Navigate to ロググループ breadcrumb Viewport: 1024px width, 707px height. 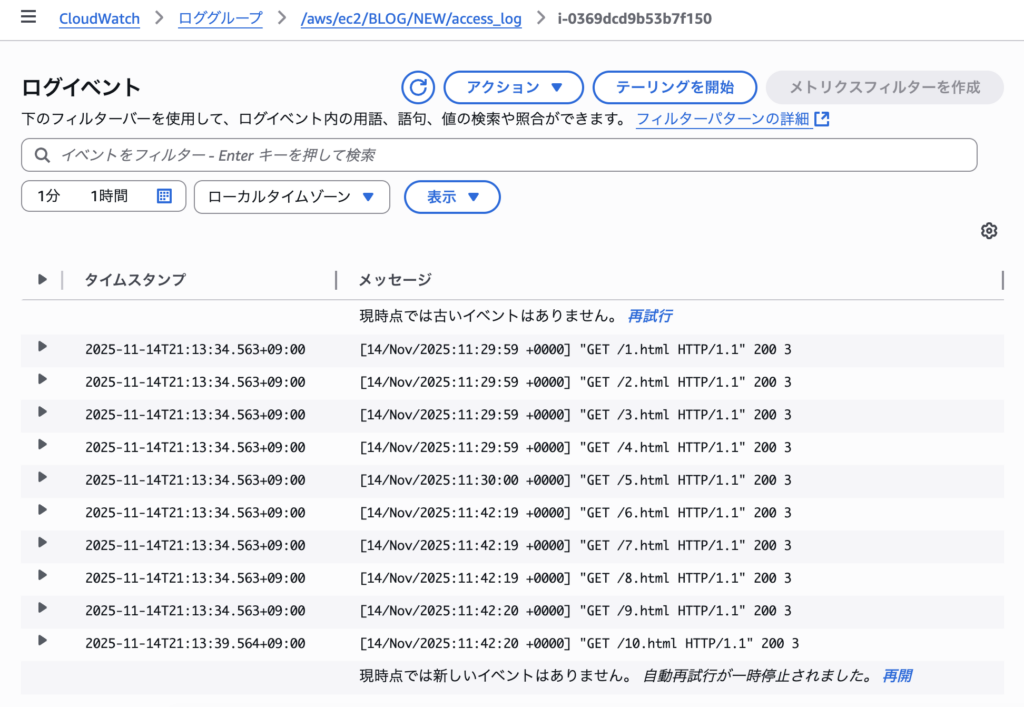[220, 19]
